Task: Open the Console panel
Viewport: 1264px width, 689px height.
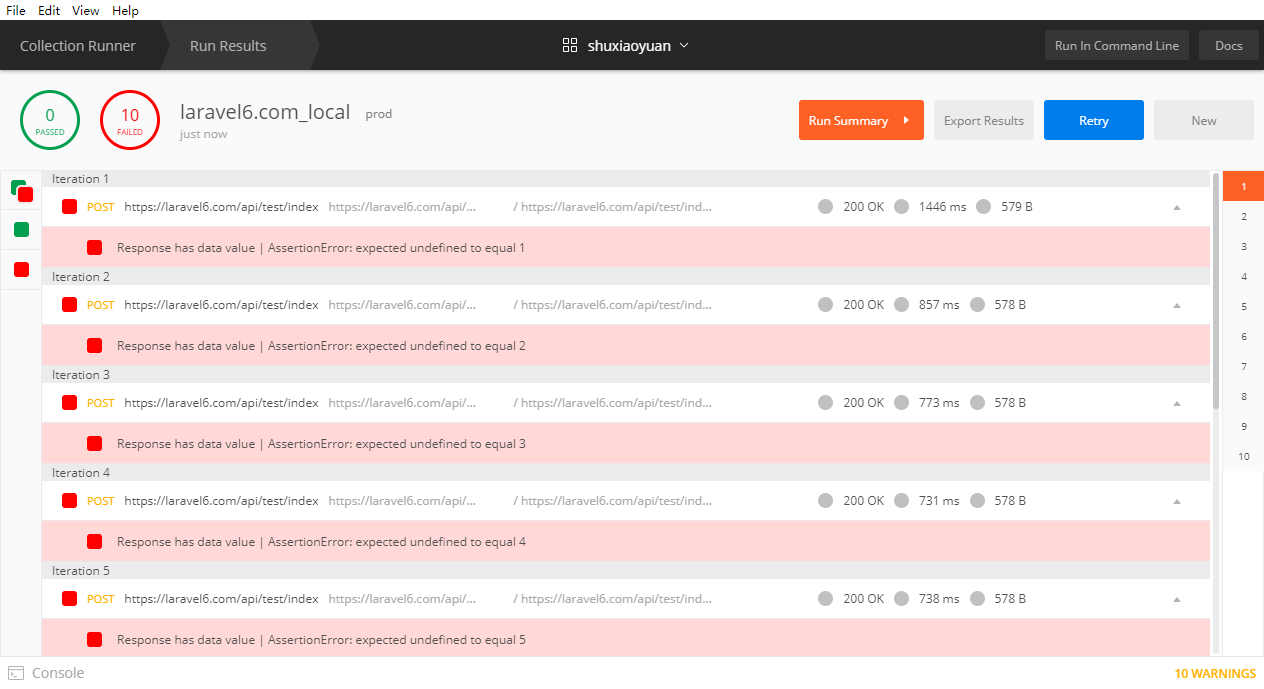Action: (46, 673)
